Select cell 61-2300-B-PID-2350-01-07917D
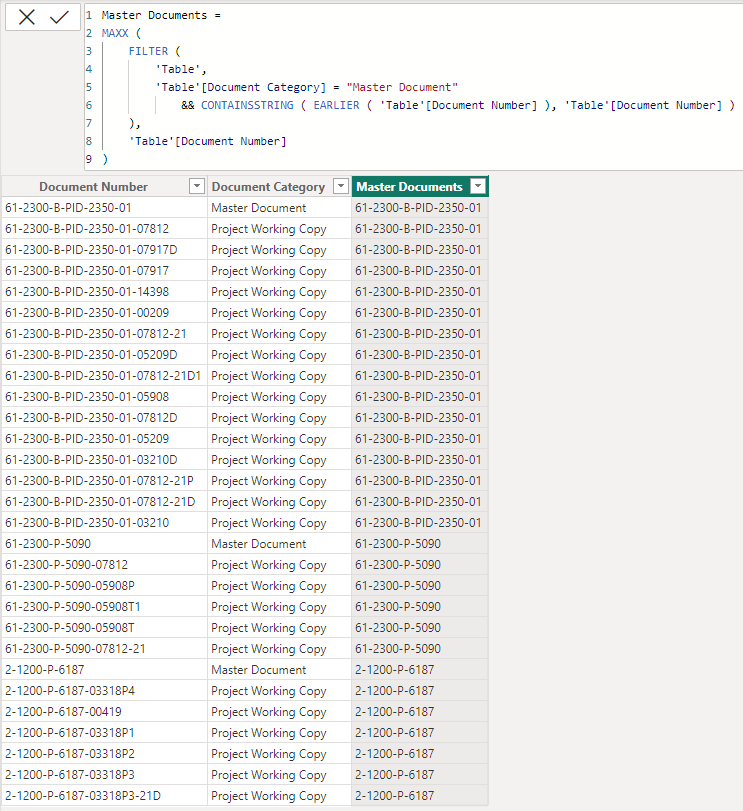This screenshot has width=743, height=811. (x=104, y=250)
